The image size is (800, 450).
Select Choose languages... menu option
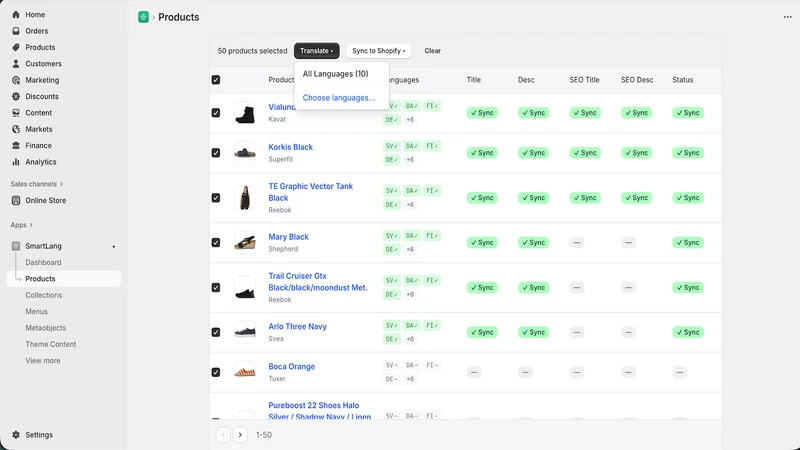[339, 97]
